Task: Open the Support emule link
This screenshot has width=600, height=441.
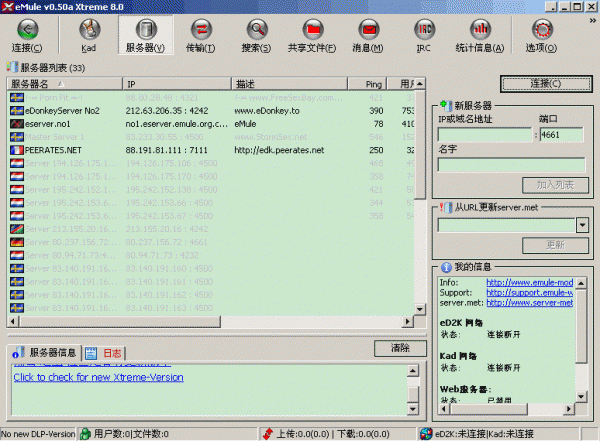Action: coord(530,292)
